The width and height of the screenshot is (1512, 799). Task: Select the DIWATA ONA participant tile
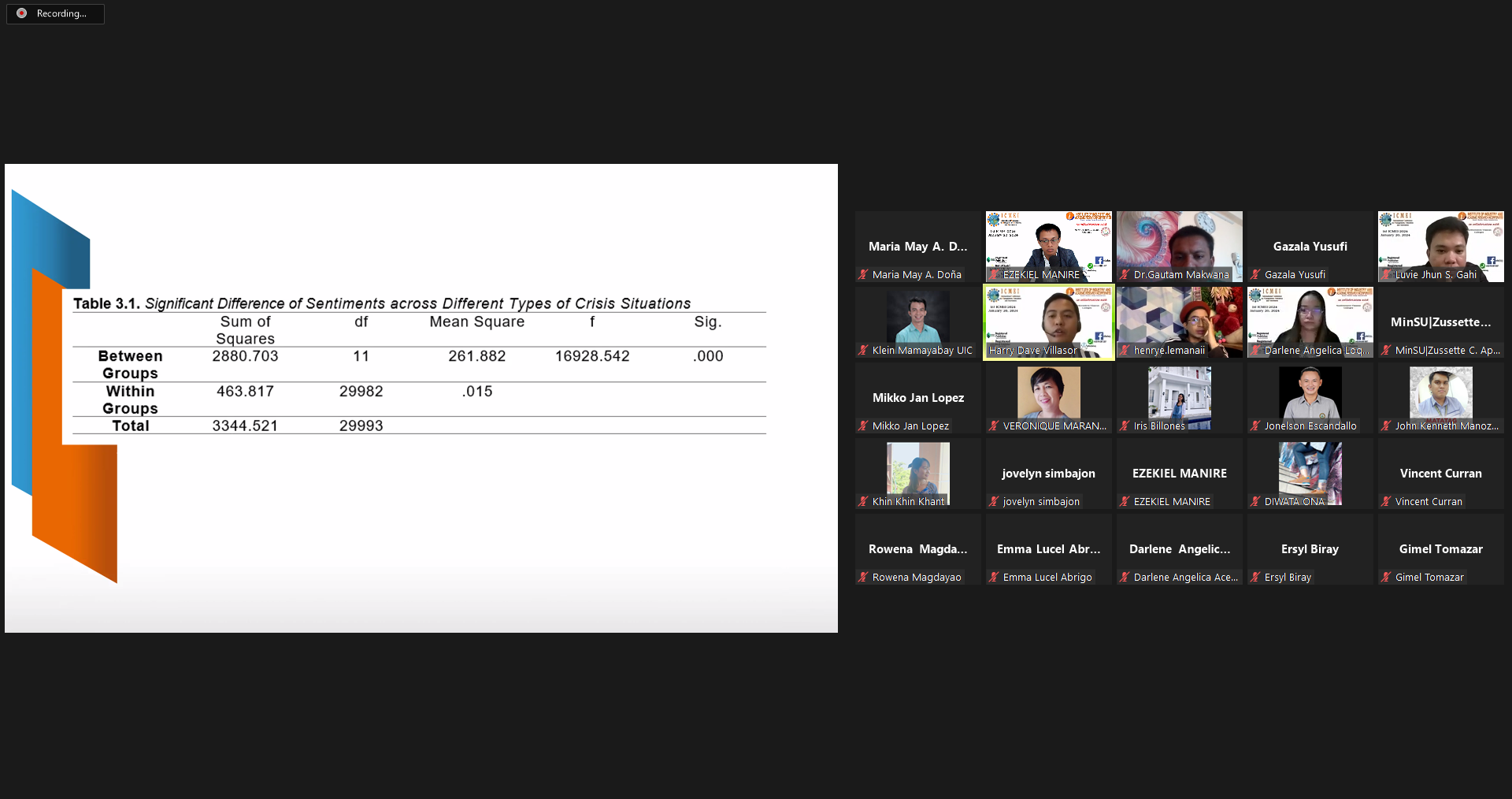click(x=1310, y=473)
